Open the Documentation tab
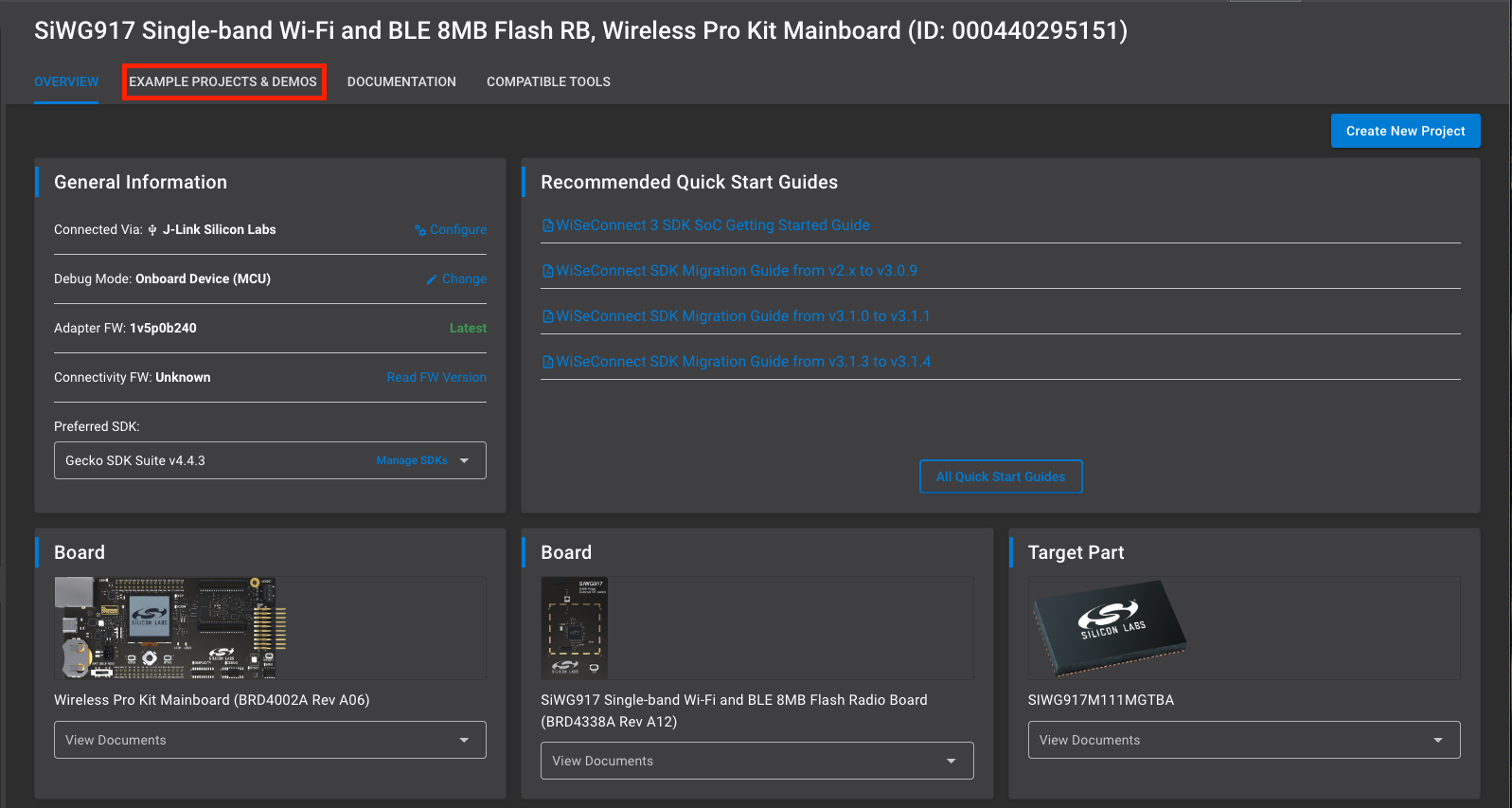1512x808 pixels. pos(401,81)
